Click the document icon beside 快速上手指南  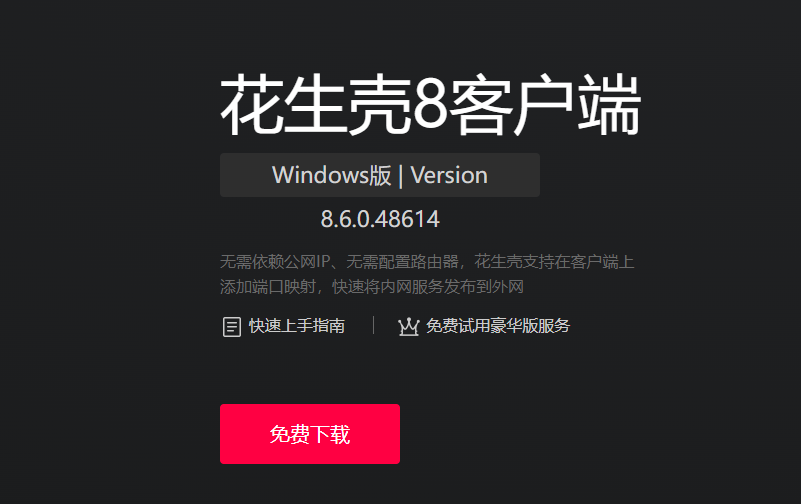[x=231, y=326]
